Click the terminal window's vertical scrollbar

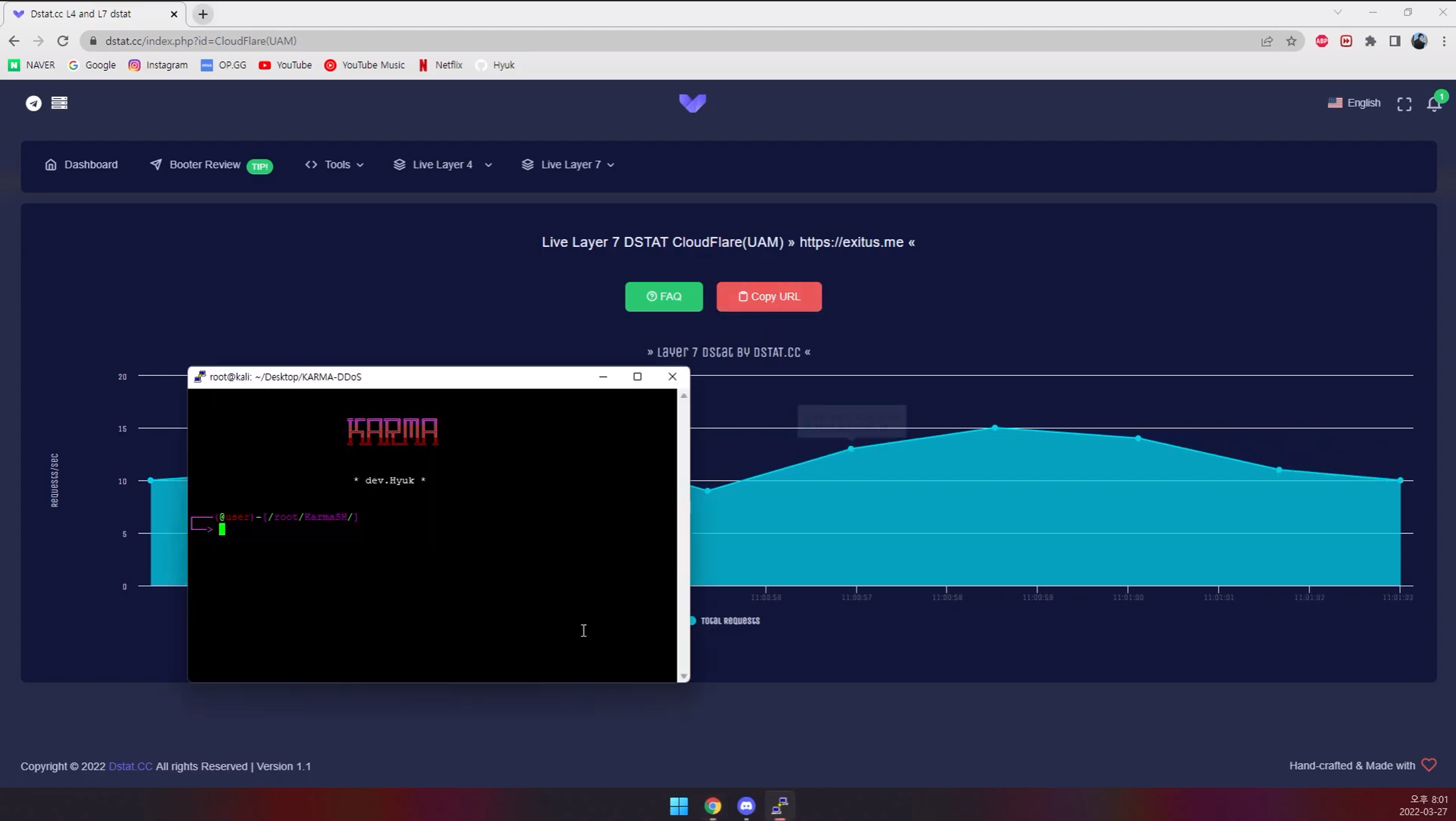[x=683, y=534]
